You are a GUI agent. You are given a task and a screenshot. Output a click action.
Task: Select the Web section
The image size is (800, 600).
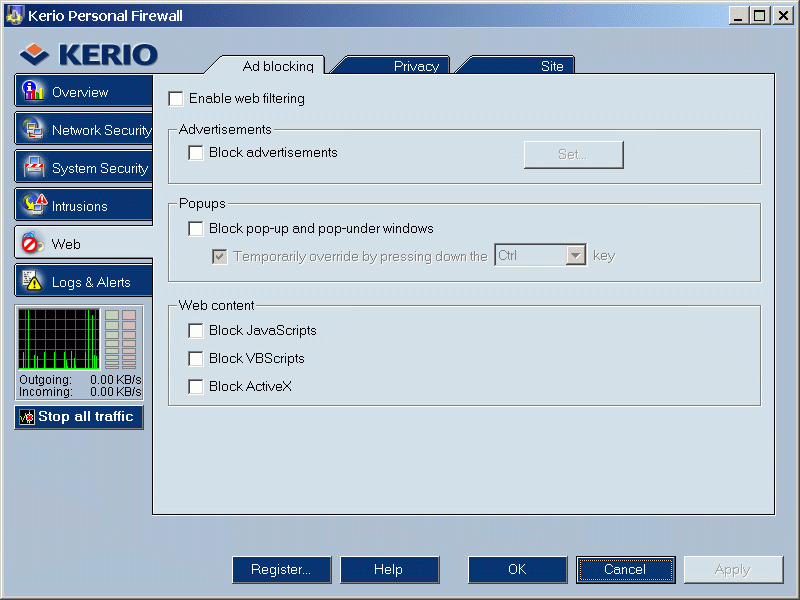(x=84, y=243)
